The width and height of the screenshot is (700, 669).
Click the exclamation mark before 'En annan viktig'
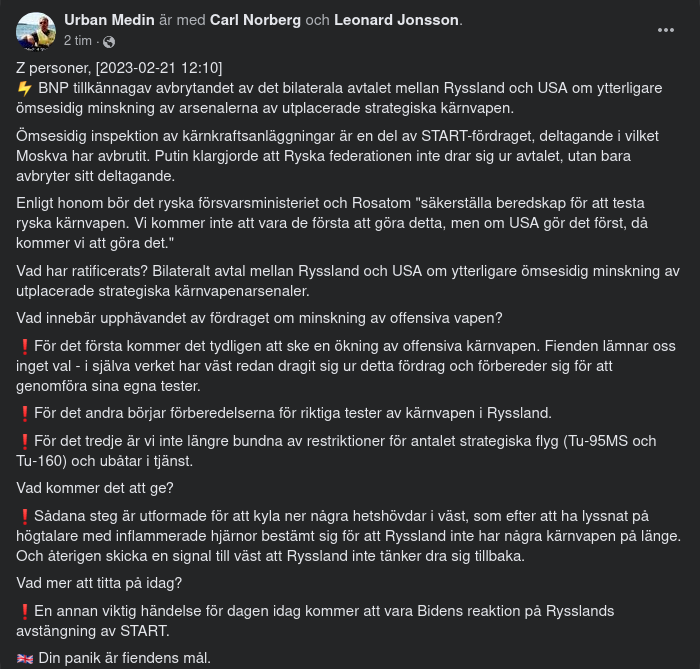[25, 611]
